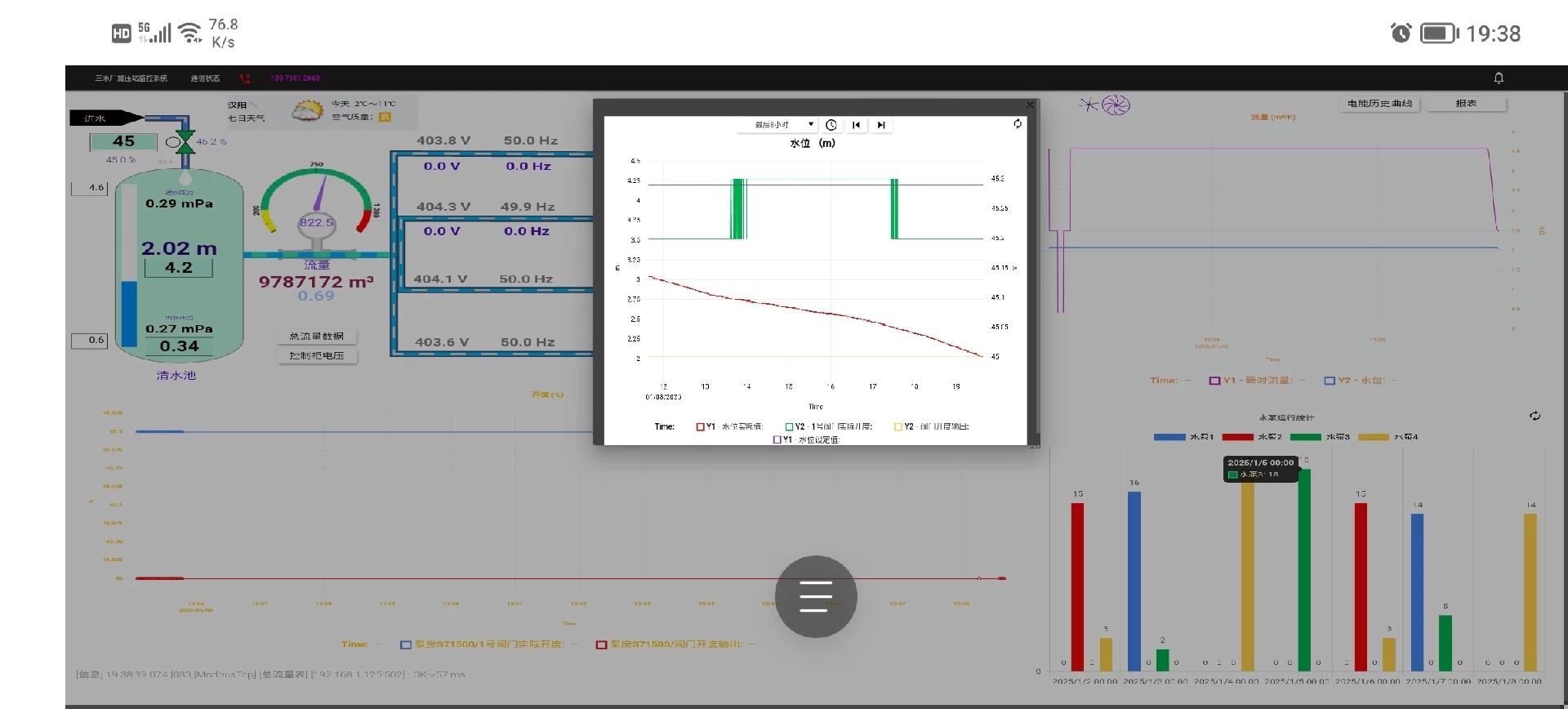The width and height of the screenshot is (1568, 709).
Task: Click the 清水池 tank label
Action: click(176, 376)
